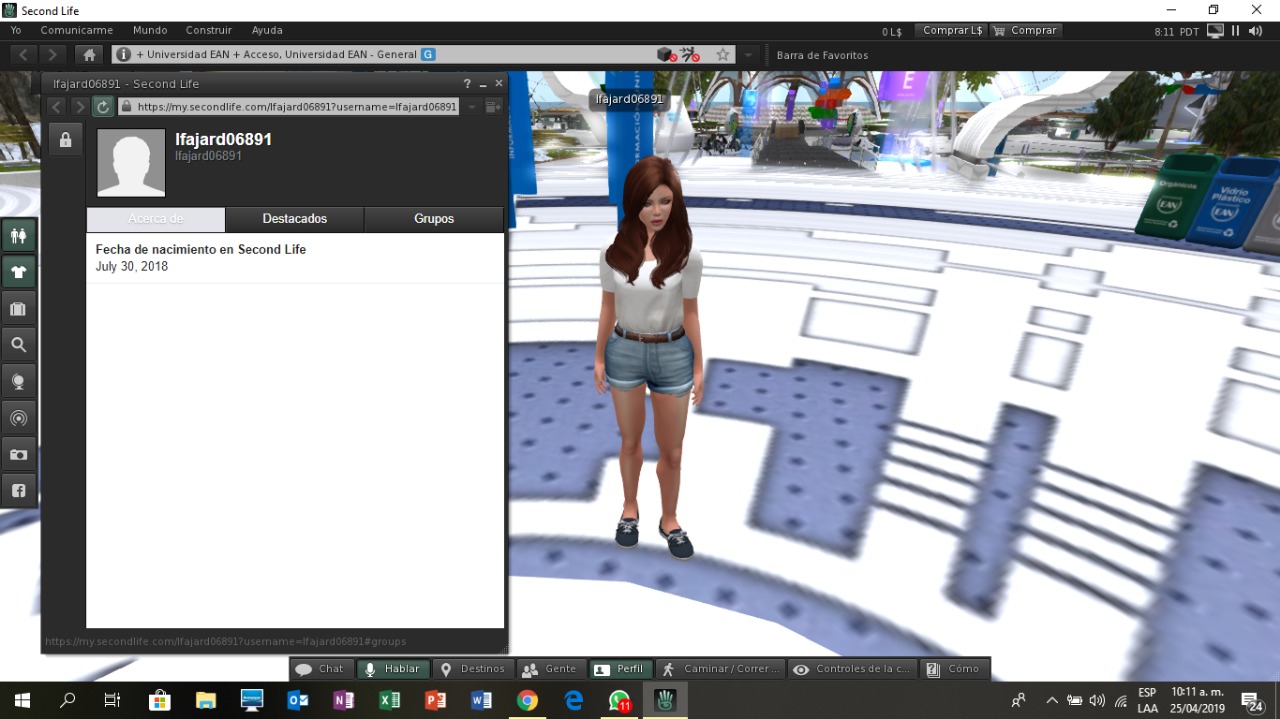Expand the profile URL history dropdown
Image resolution: width=1280 pixels, height=719 pixels.
[x=472, y=107]
